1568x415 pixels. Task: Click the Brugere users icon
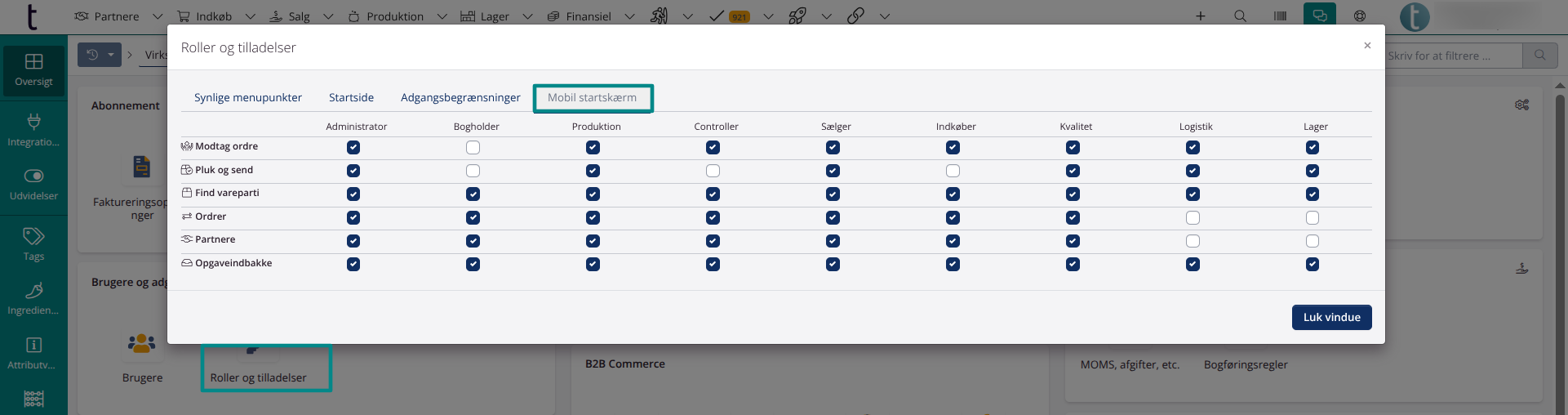click(x=142, y=344)
